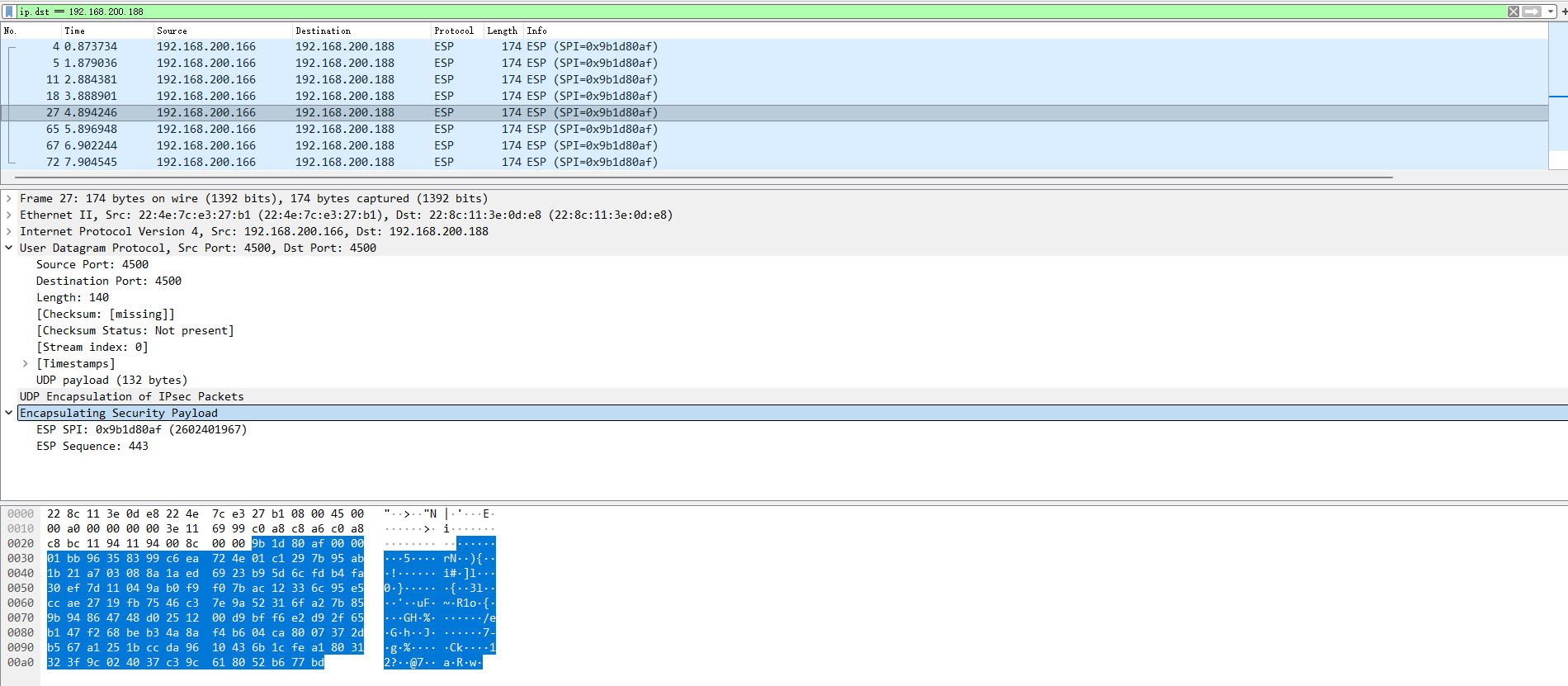Sort packets by the Source column header
This screenshot has height=686, width=1568.
tap(224, 31)
